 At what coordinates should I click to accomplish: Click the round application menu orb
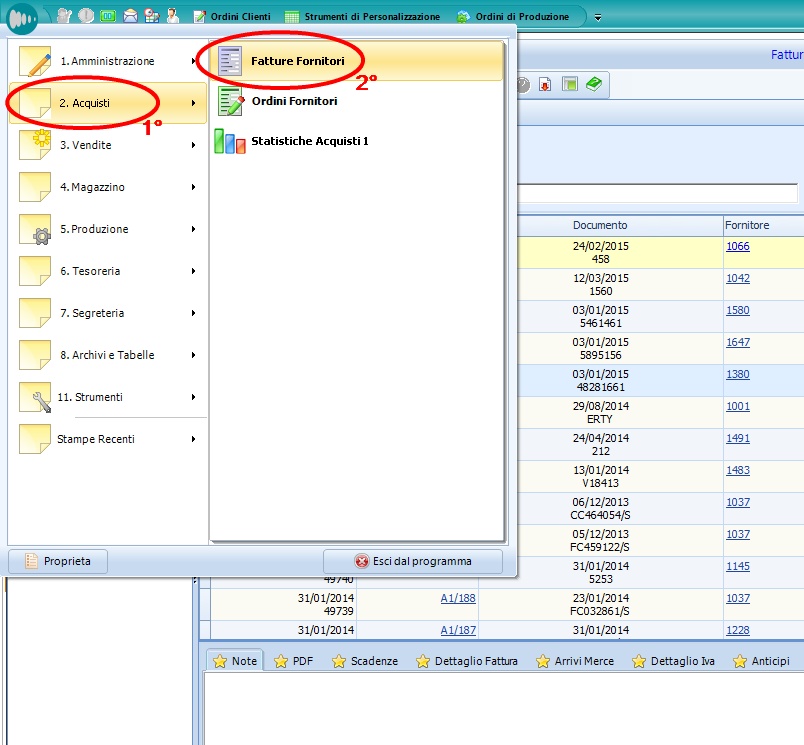click(x=22, y=18)
